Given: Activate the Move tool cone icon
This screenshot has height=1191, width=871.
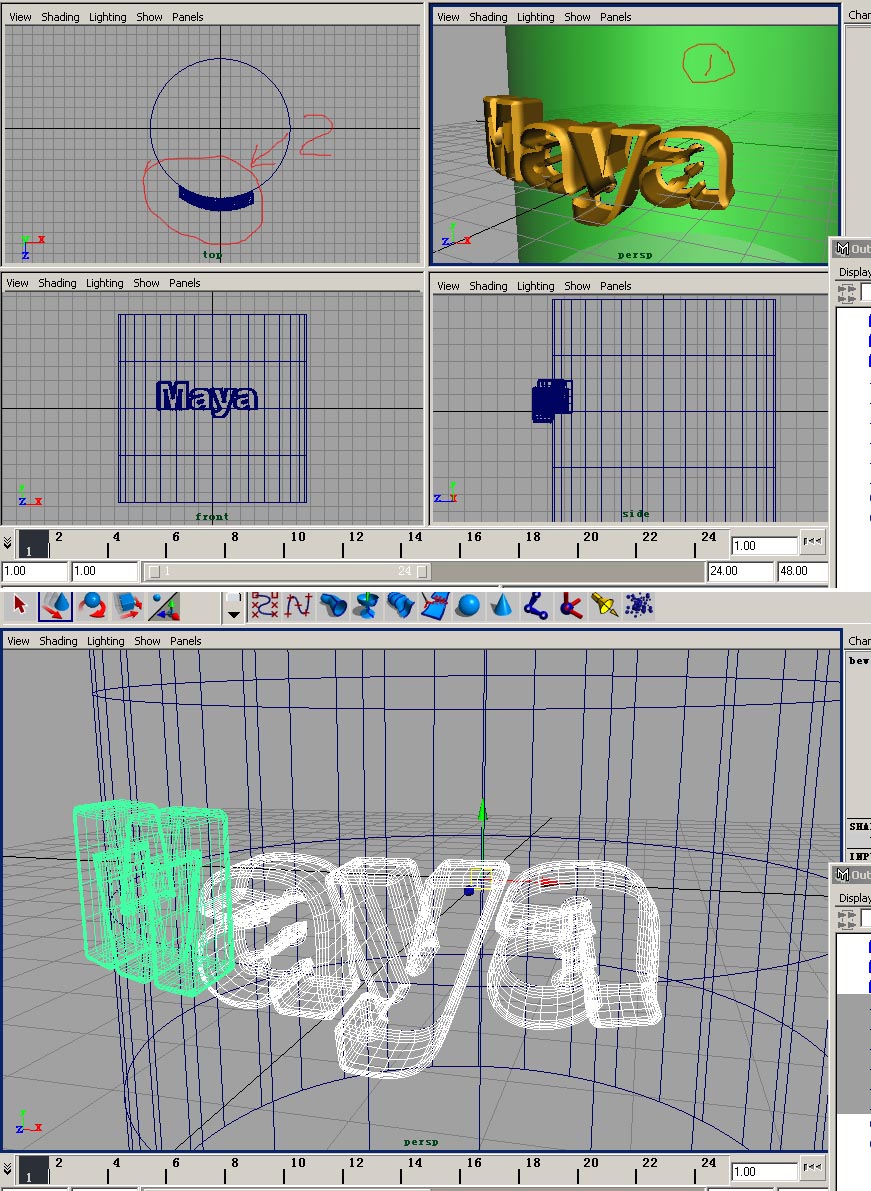Looking at the screenshot, I should coord(55,606).
